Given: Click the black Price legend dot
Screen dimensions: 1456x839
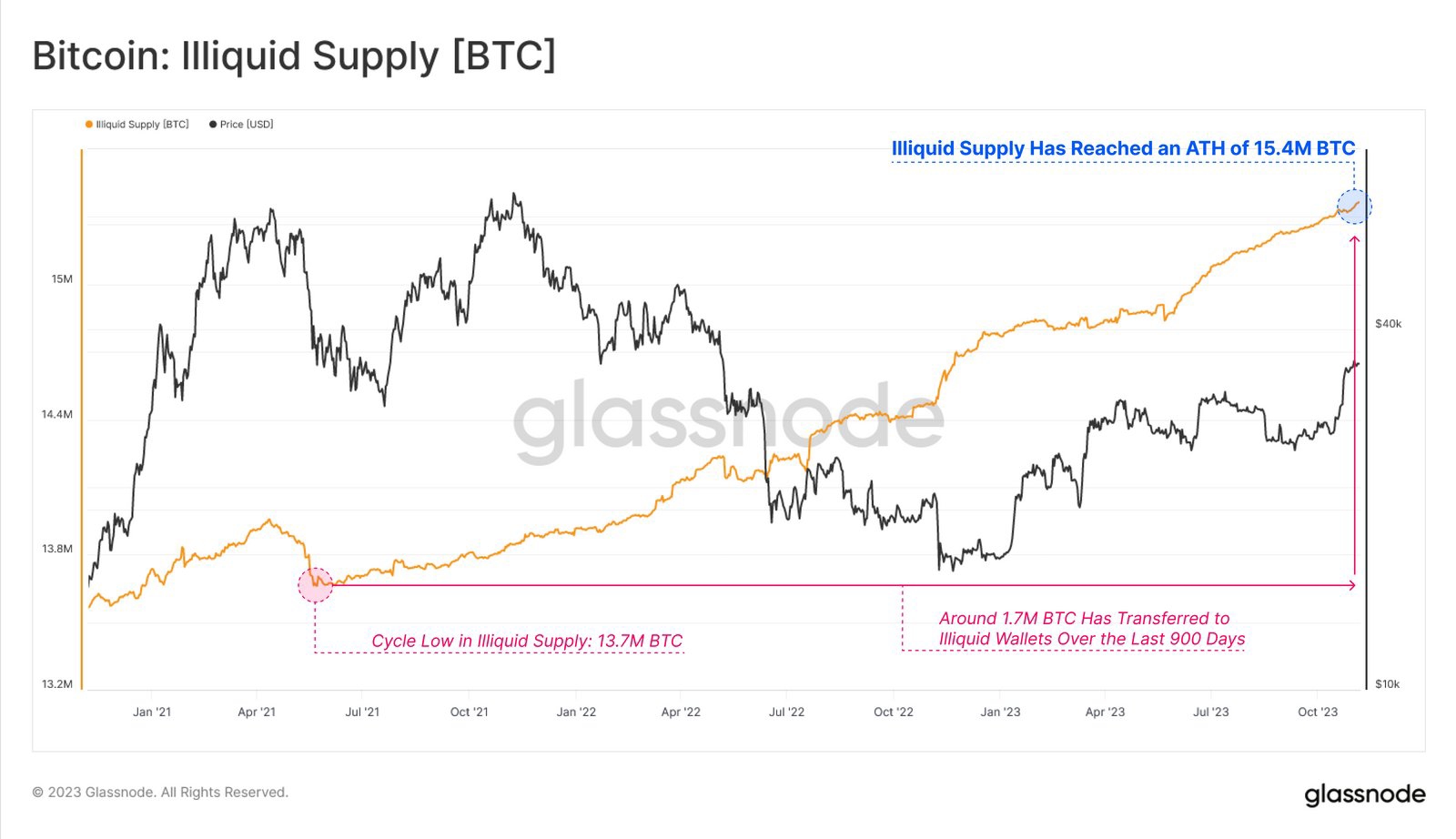Looking at the screenshot, I should [213, 125].
